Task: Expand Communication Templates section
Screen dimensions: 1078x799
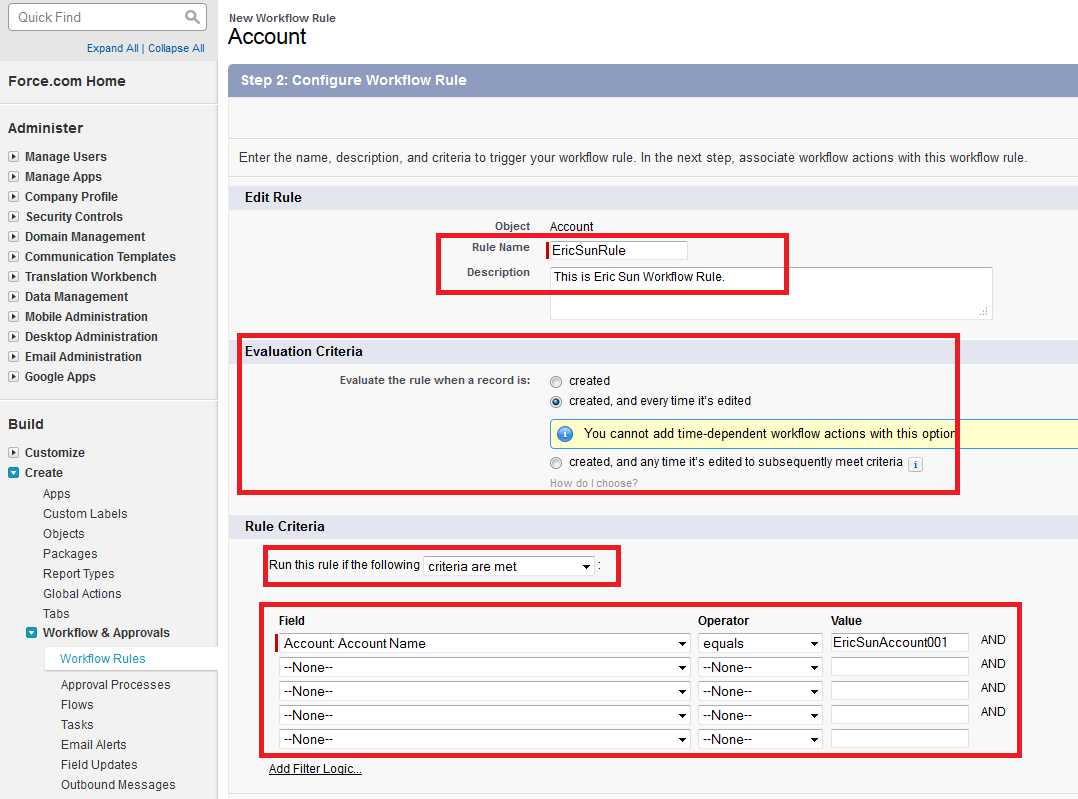Action: tap(13, 256)
